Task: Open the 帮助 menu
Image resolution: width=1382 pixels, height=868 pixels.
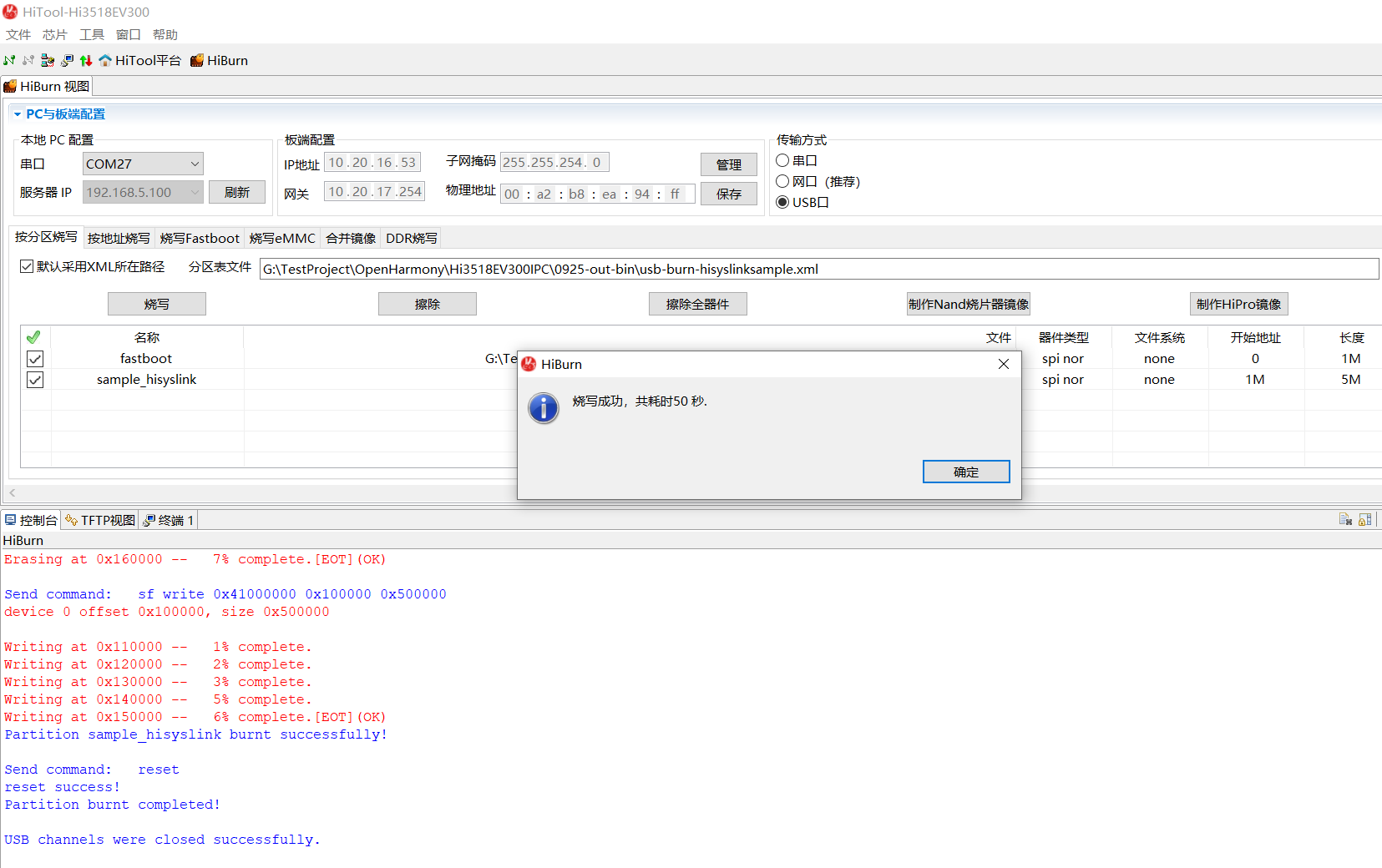Action: [165, 34]
